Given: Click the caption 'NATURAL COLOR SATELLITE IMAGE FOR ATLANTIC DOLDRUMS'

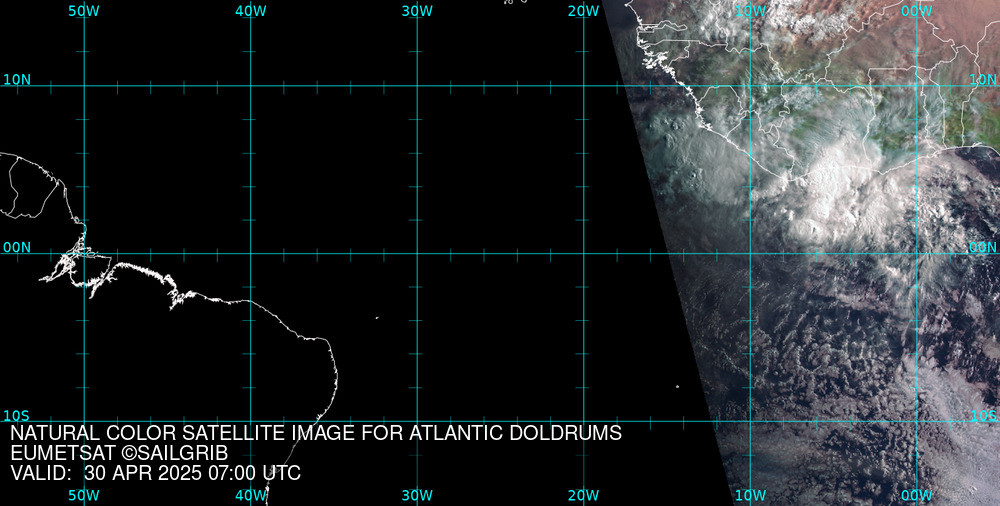Looking at the screenshot, I should (316, 433).
